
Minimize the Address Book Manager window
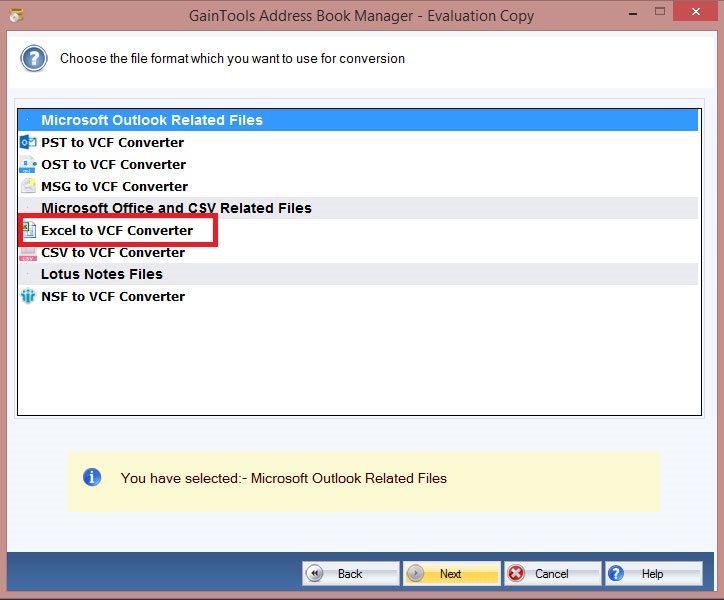(x=633, y=13)
